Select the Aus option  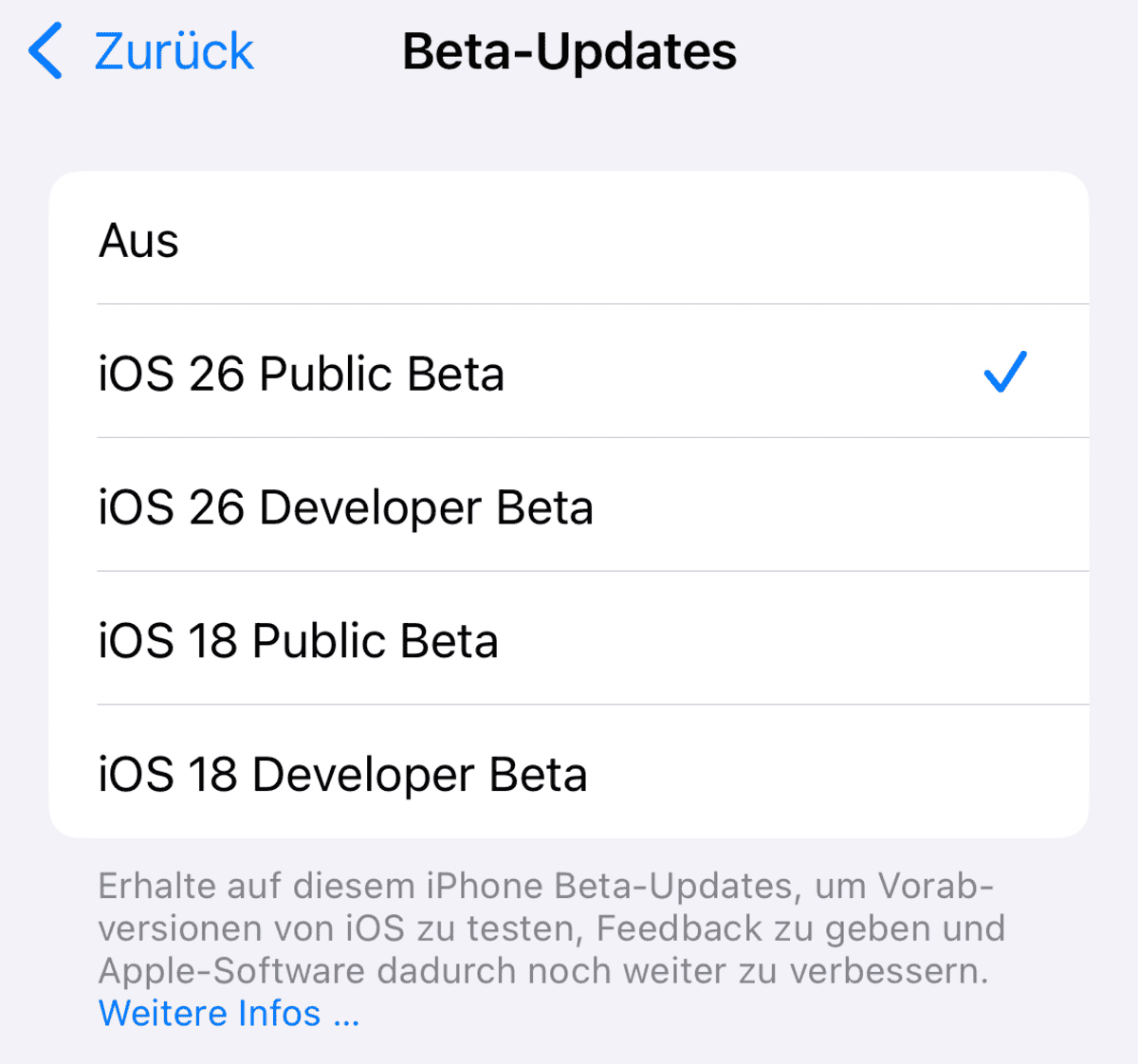pos(569,239)
